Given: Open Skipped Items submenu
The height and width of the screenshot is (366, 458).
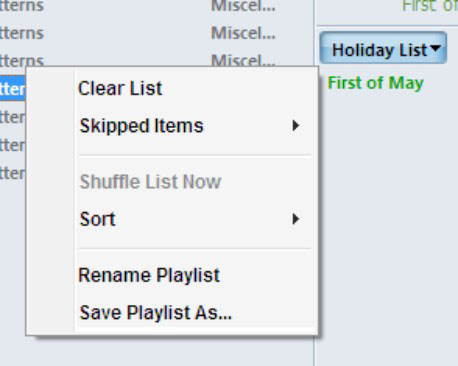Looking at the screenshot, I should [141, 126].
